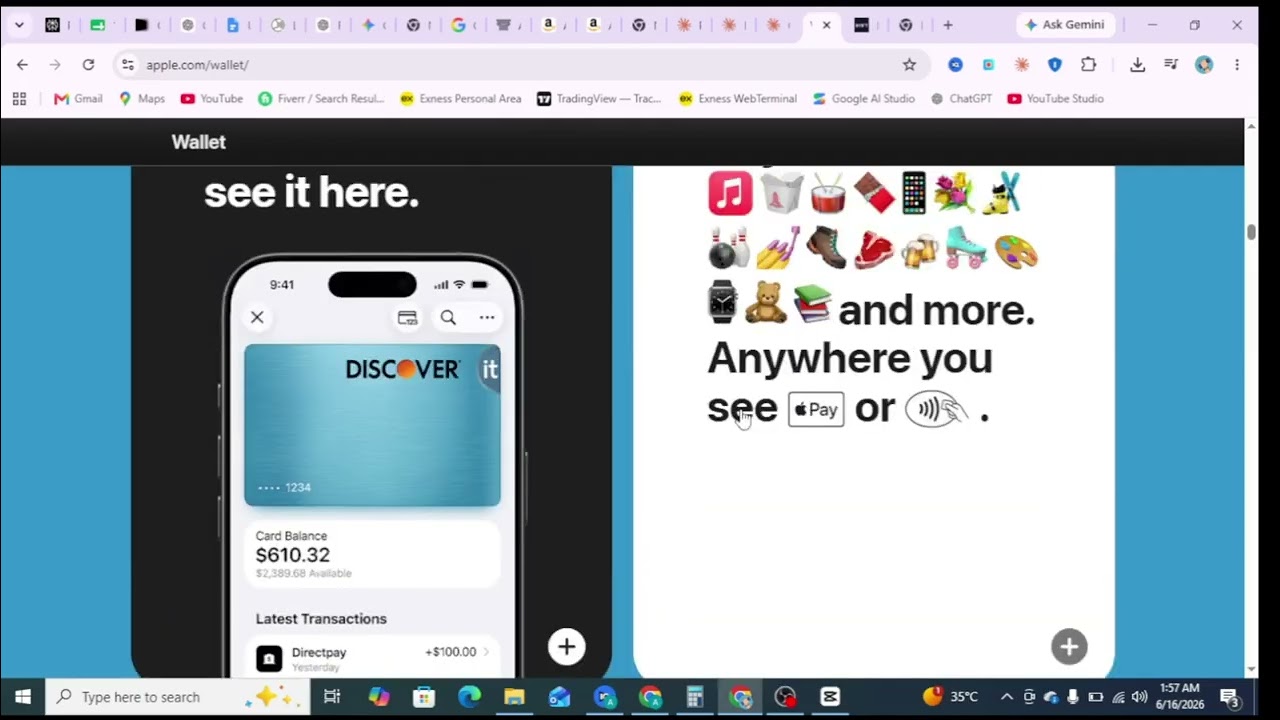Open the apps grid in bookmarks bar

[19, 98]
